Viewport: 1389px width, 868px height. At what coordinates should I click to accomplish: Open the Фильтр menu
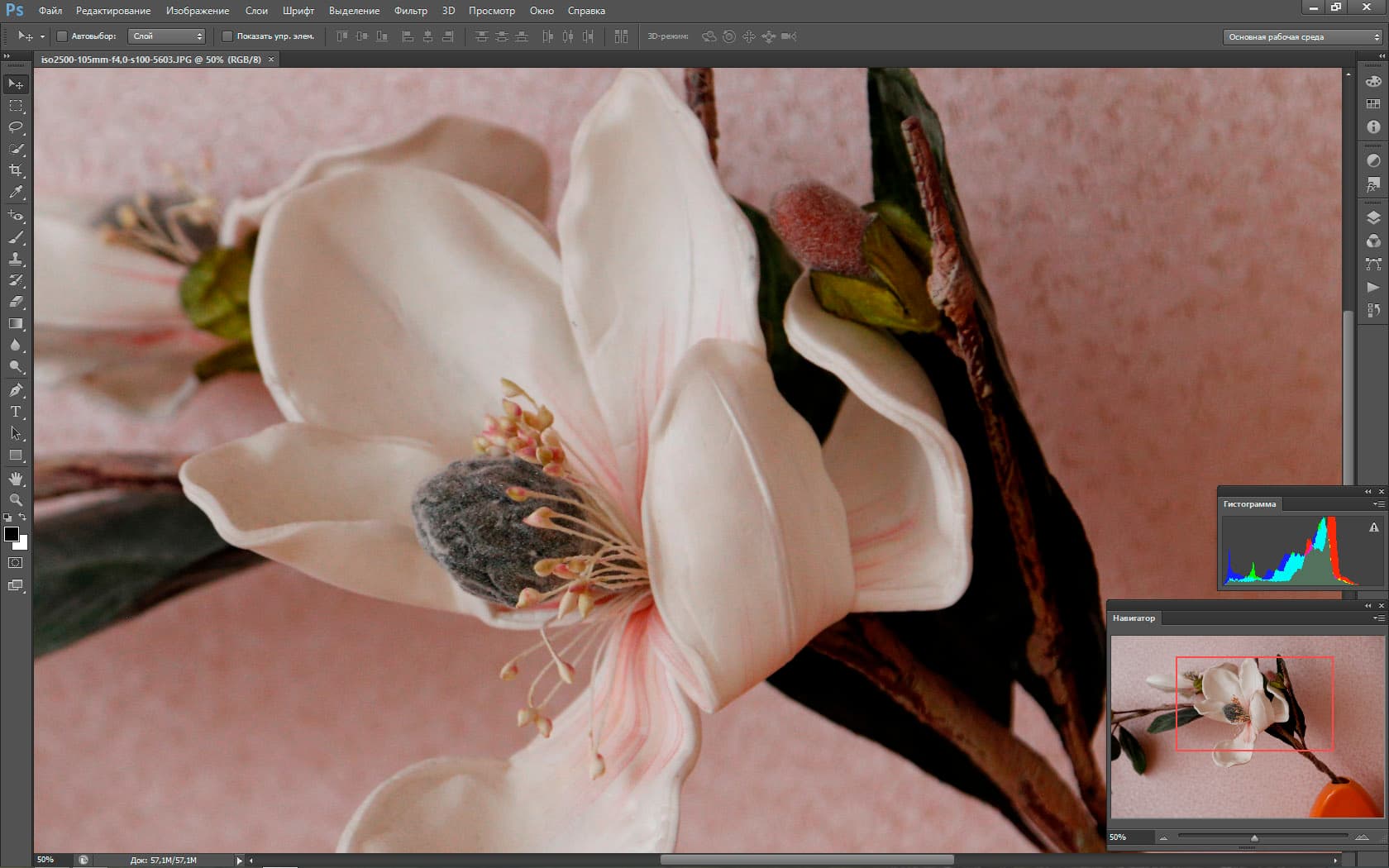point(410,11)
